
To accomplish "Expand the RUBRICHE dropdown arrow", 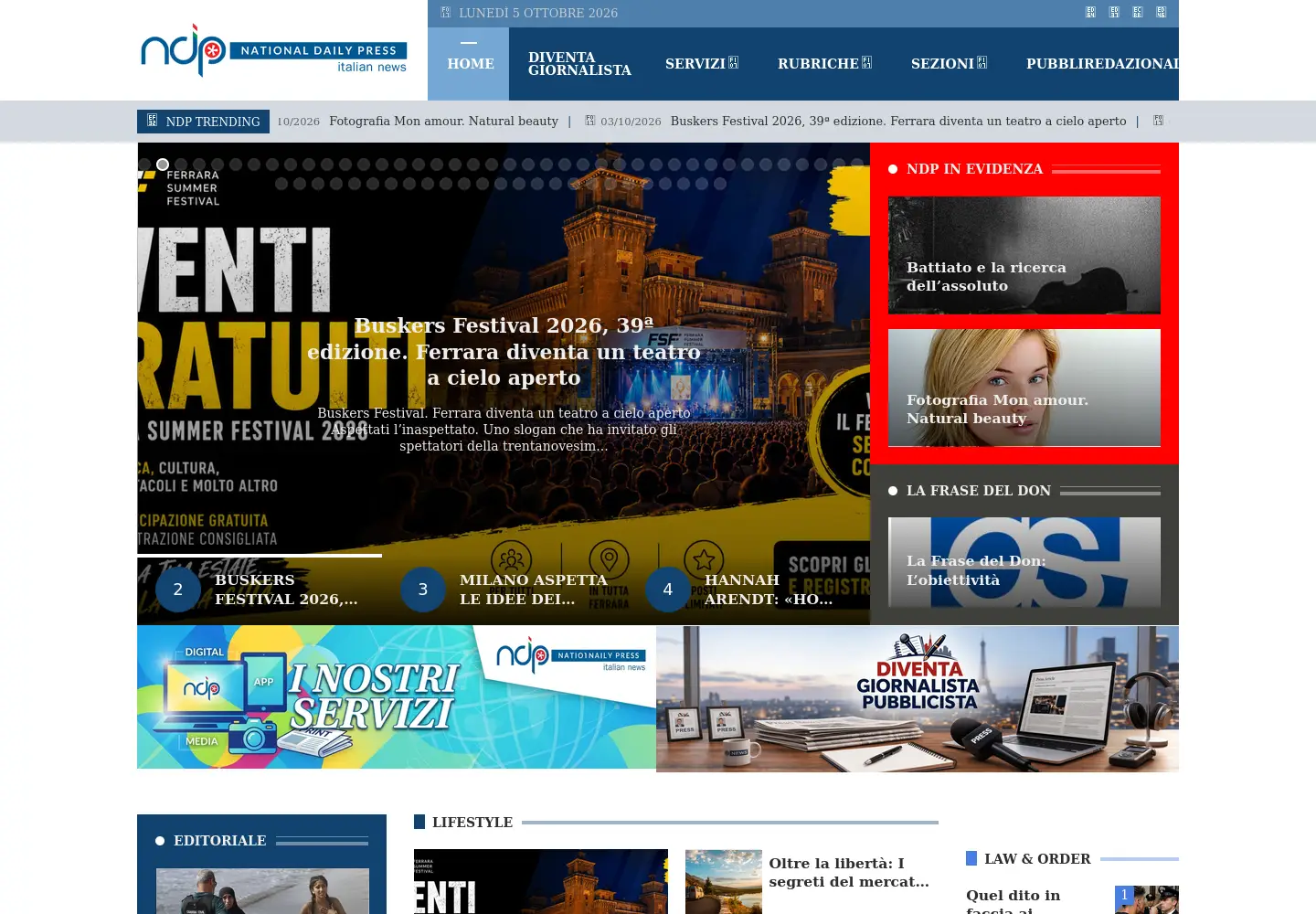I will [866, 63].
